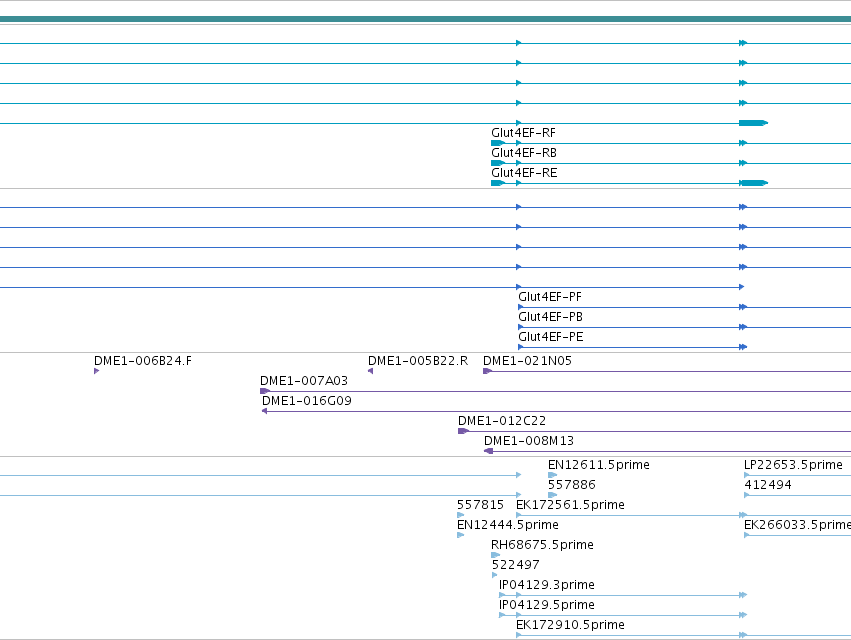851x640 pixels.
Task: Select the Glut4EF-PB protein label
Action: tap(550, 317)
